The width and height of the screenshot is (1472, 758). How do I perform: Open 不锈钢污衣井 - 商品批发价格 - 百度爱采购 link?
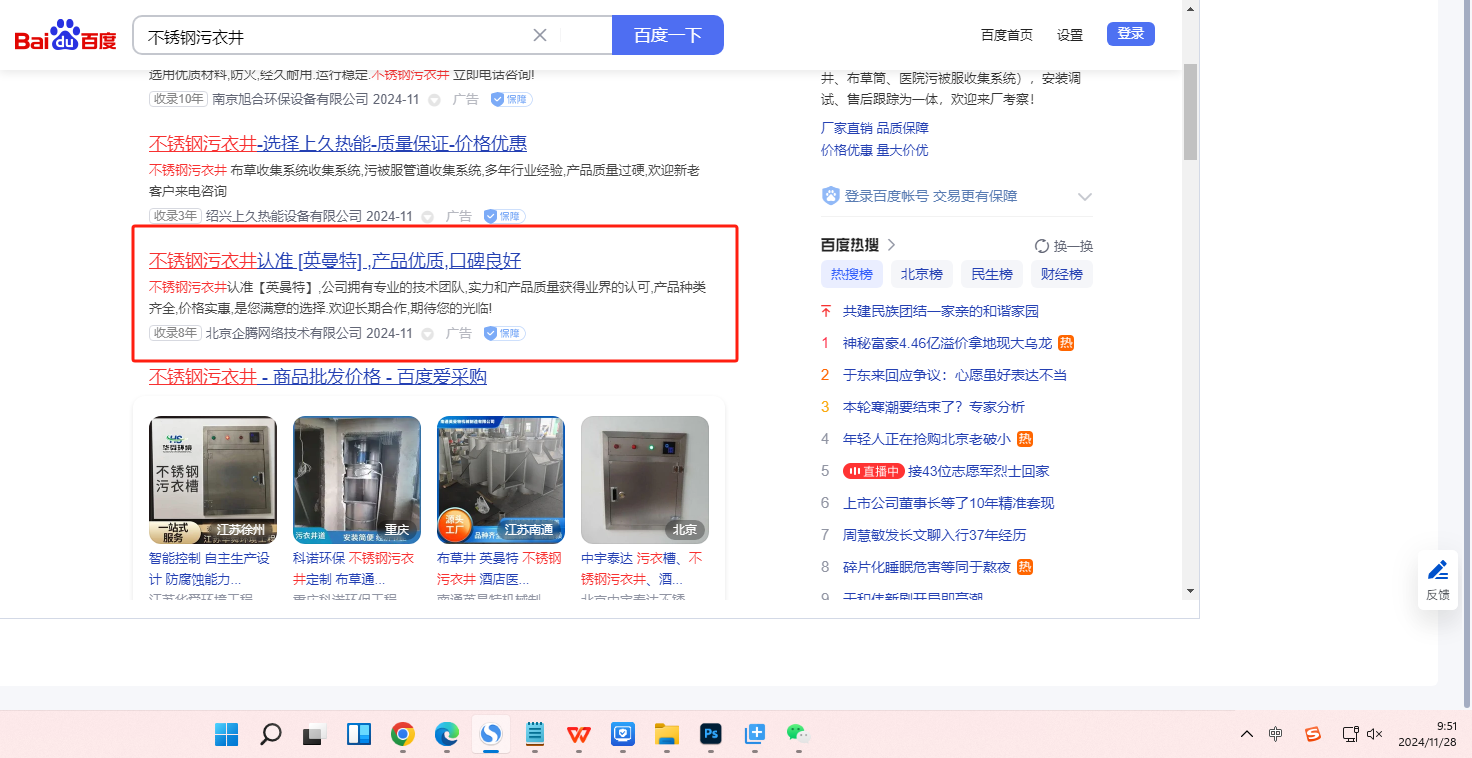pos(318,377)
